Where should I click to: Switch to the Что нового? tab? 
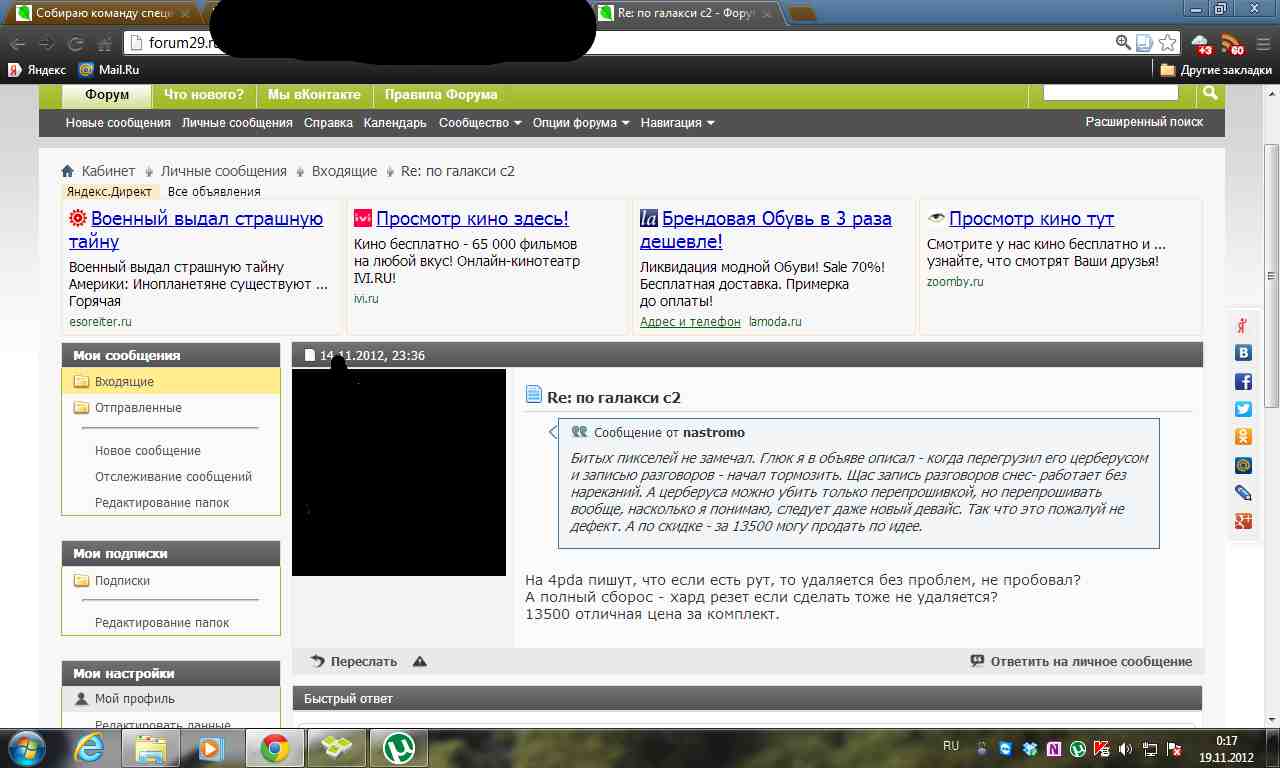204,95
